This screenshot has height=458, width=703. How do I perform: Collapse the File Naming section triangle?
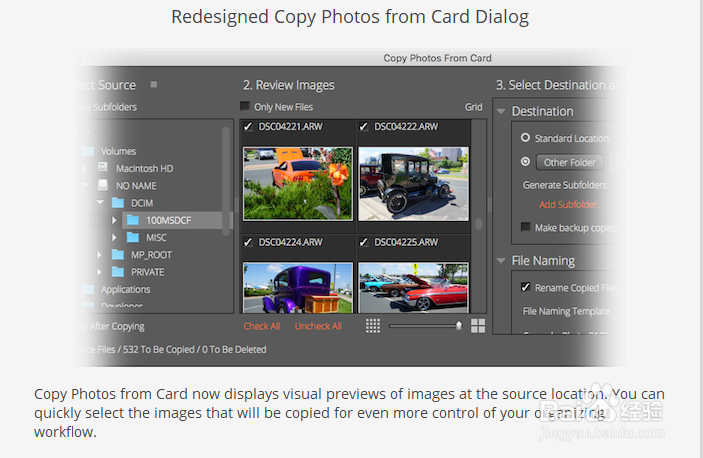pyautogui.click(x=501, y=260)
